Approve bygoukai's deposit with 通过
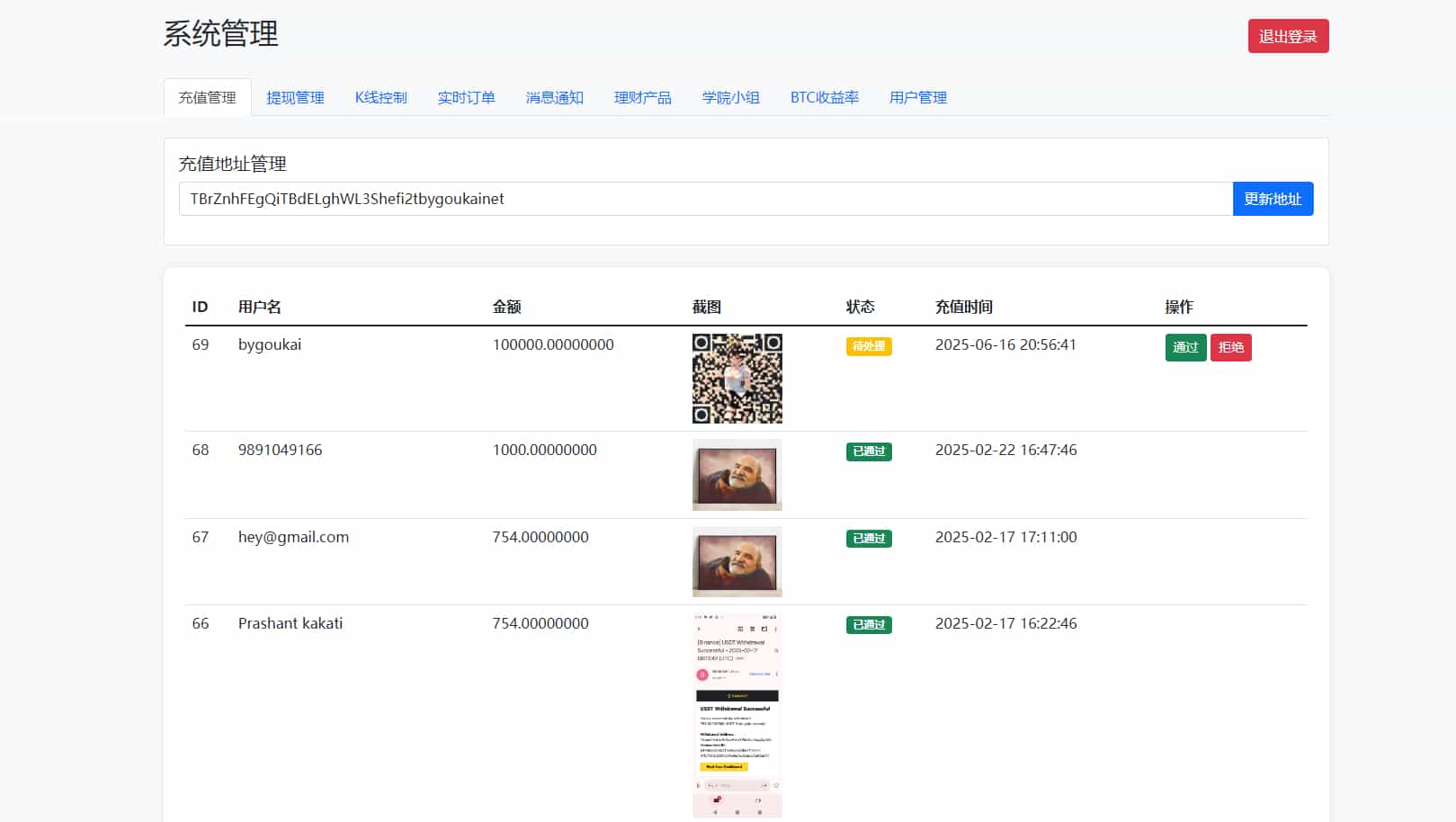Screen dimensions: 1456x822 point(1185,347)
